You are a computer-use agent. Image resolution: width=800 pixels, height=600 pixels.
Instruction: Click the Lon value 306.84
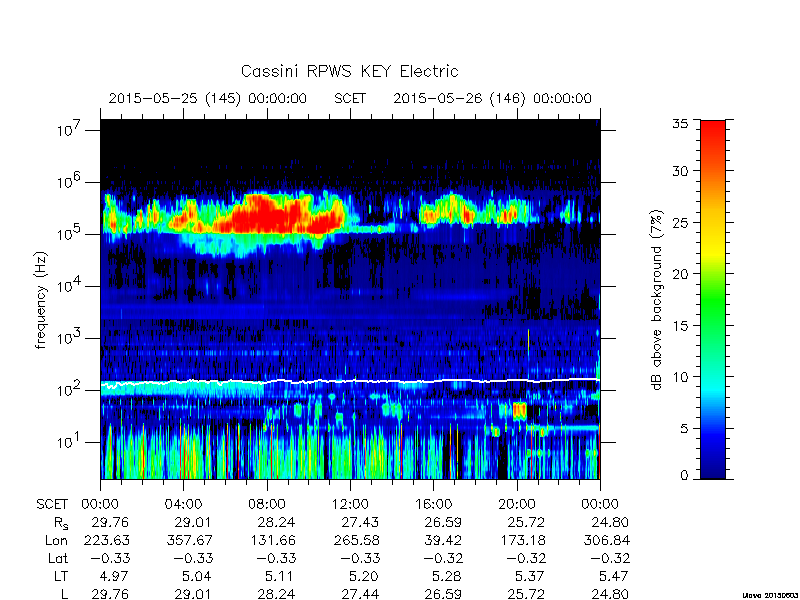click(x=606, y=540)
